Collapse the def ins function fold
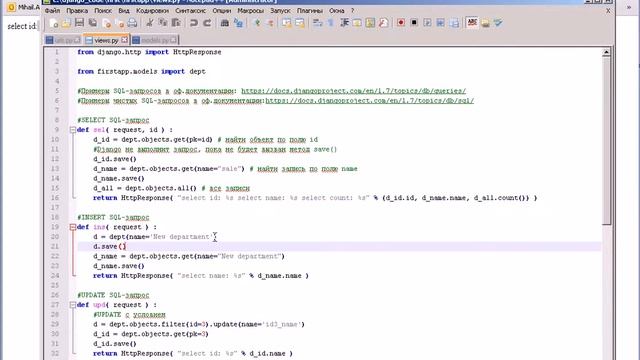The height and width of the screenshot is (360, 640). point(73,227)
